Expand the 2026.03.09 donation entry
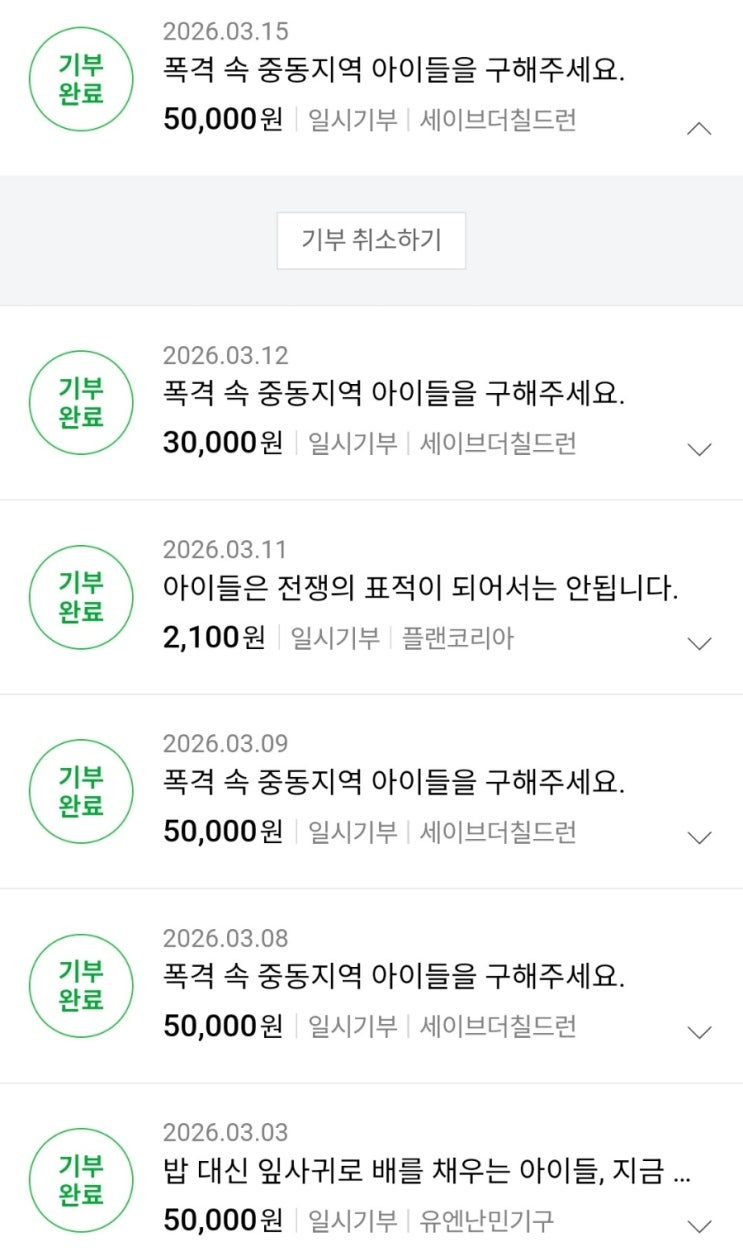The image size is (743, 1256). pos(700,837)
